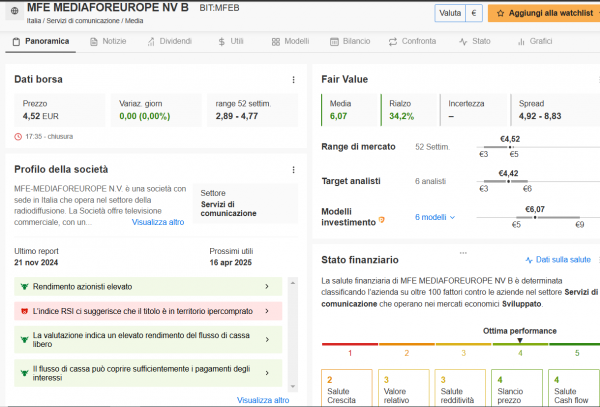
Task: Click insights list scrollbar down arrow
Action: [293, 386]
